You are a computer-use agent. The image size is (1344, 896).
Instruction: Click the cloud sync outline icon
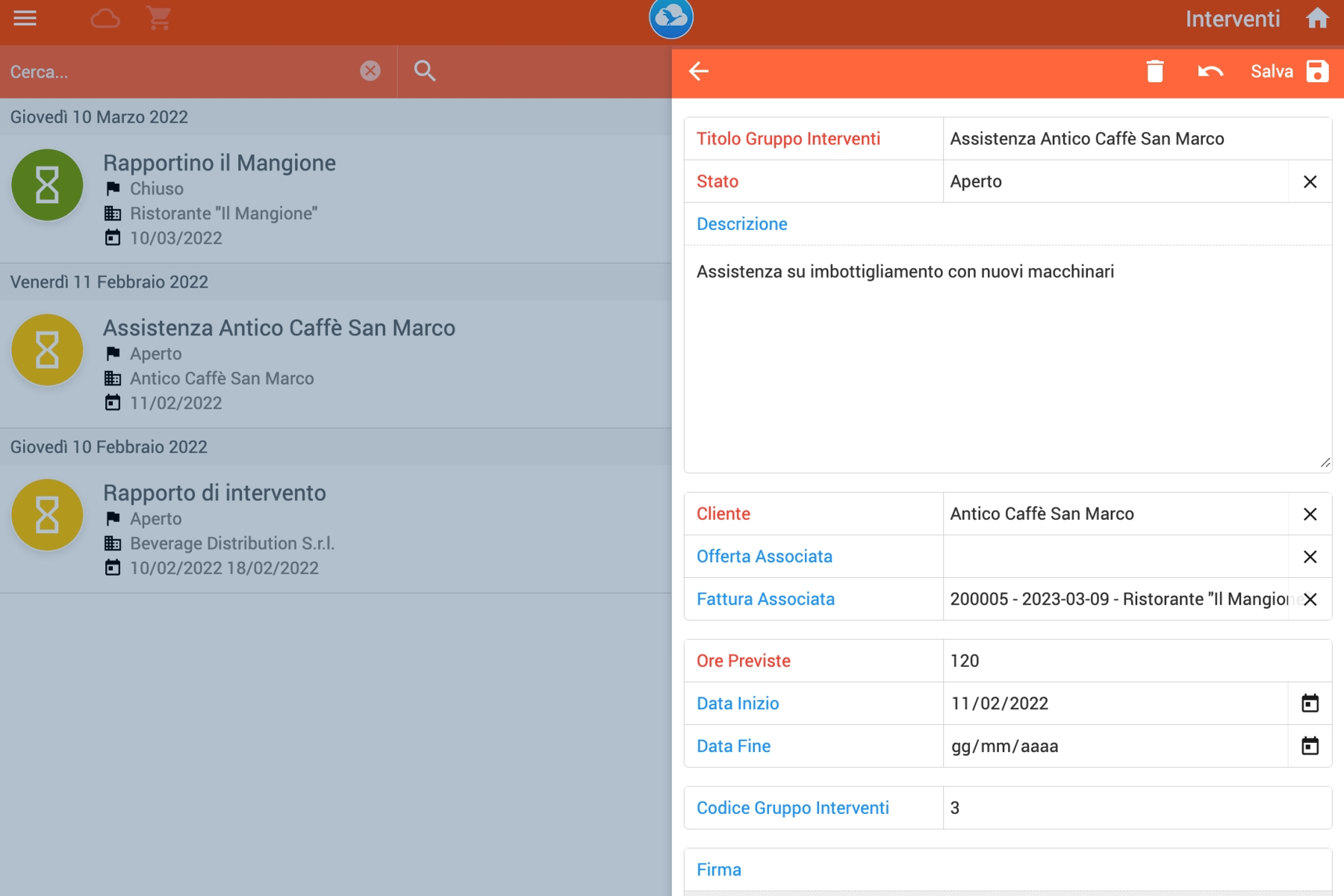105,18
